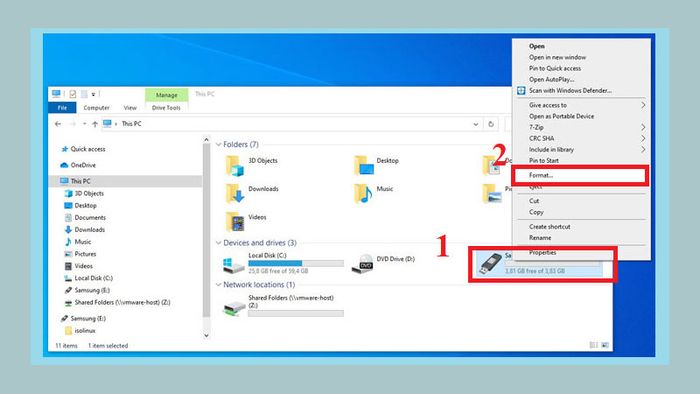This screenshot has width=700, height=394.
Task: Switch to details view in status bar
Action: tap(593, 345)
